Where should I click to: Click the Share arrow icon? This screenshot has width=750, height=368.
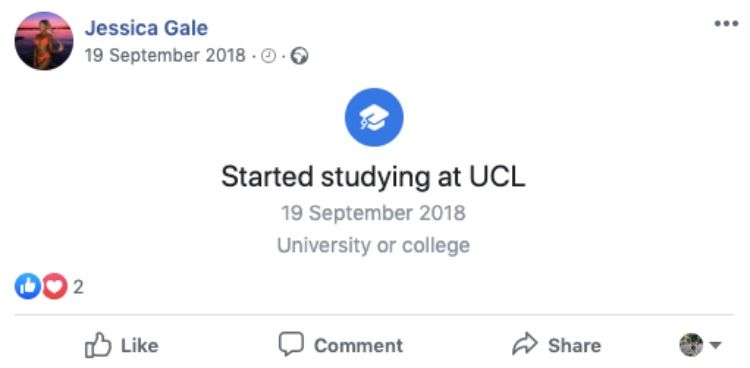(525, 344)
